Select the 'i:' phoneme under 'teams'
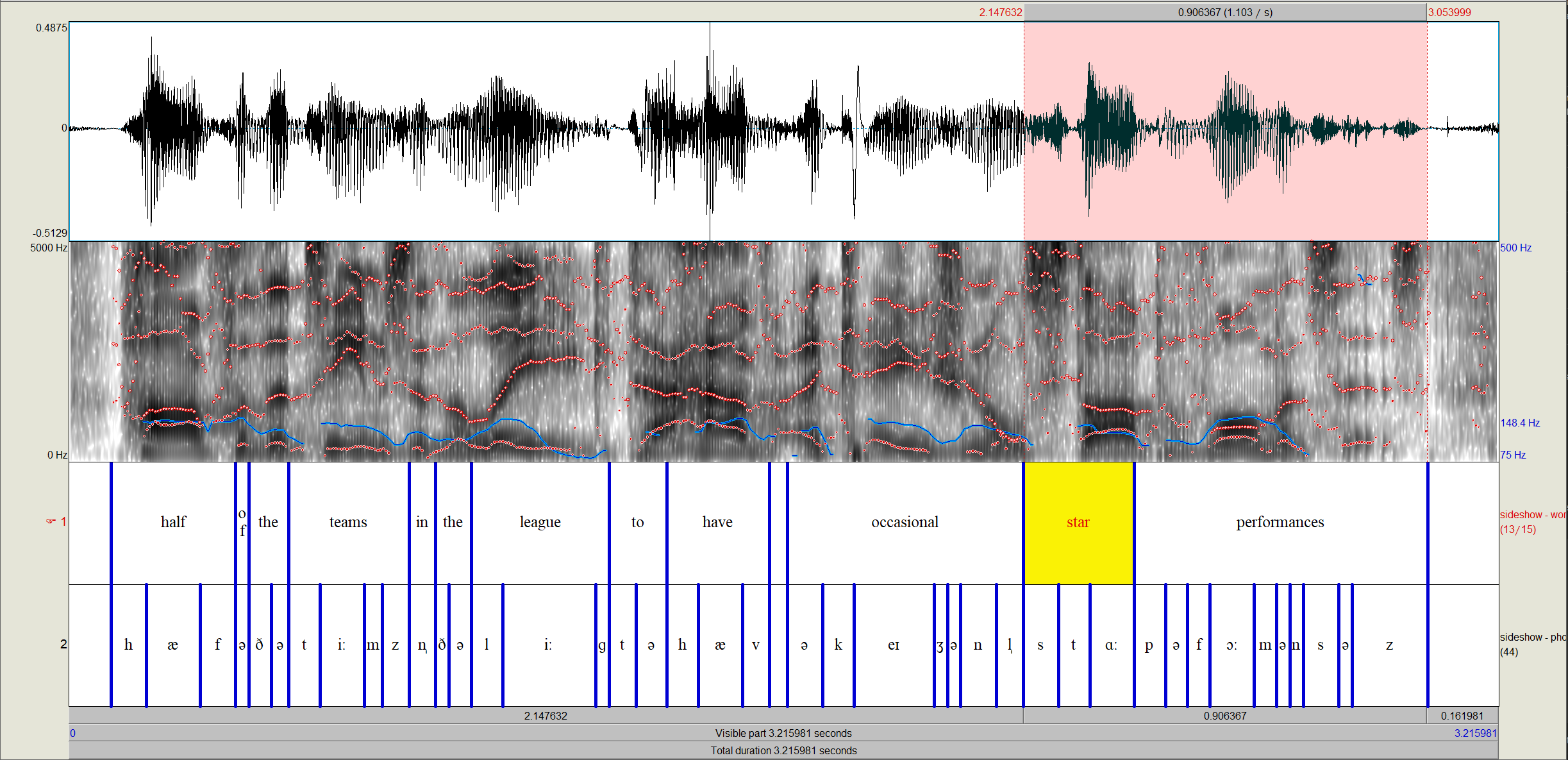Image resolution: width=1568 pixels, height=760 pixels. 342,645
